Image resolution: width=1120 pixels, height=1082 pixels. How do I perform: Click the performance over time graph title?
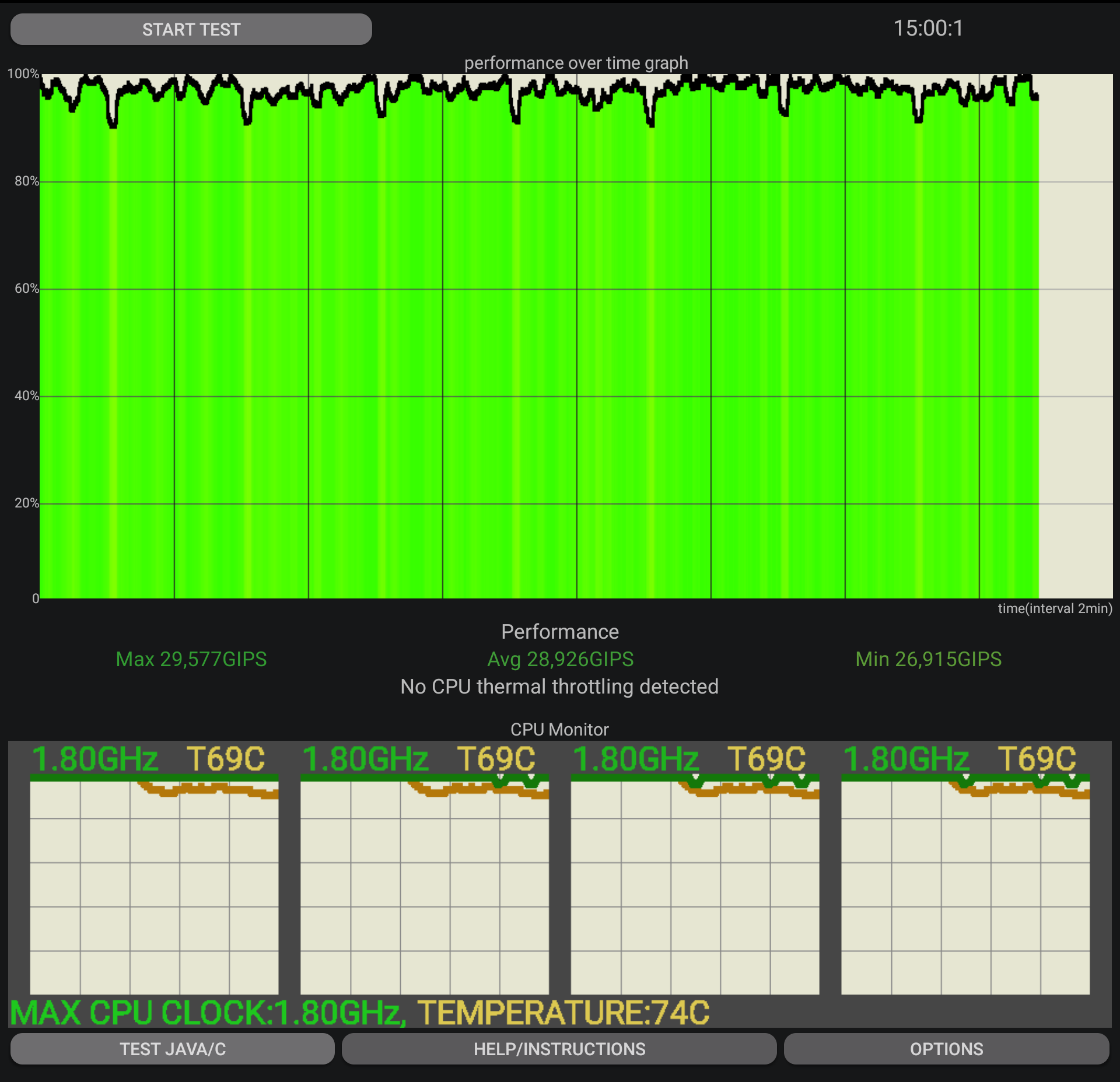coord(576,62)
